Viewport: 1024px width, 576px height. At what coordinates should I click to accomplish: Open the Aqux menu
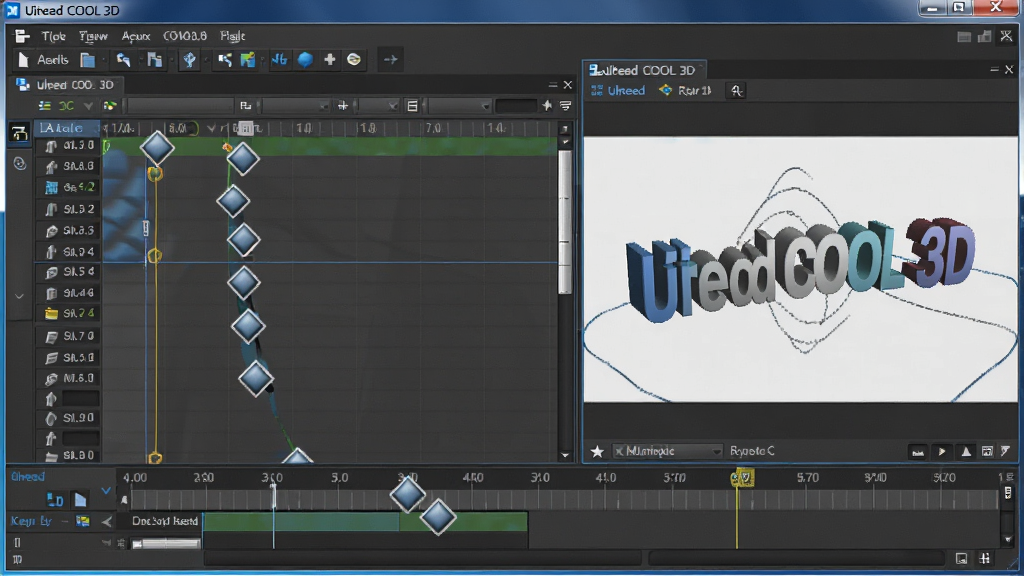[136, 36]
